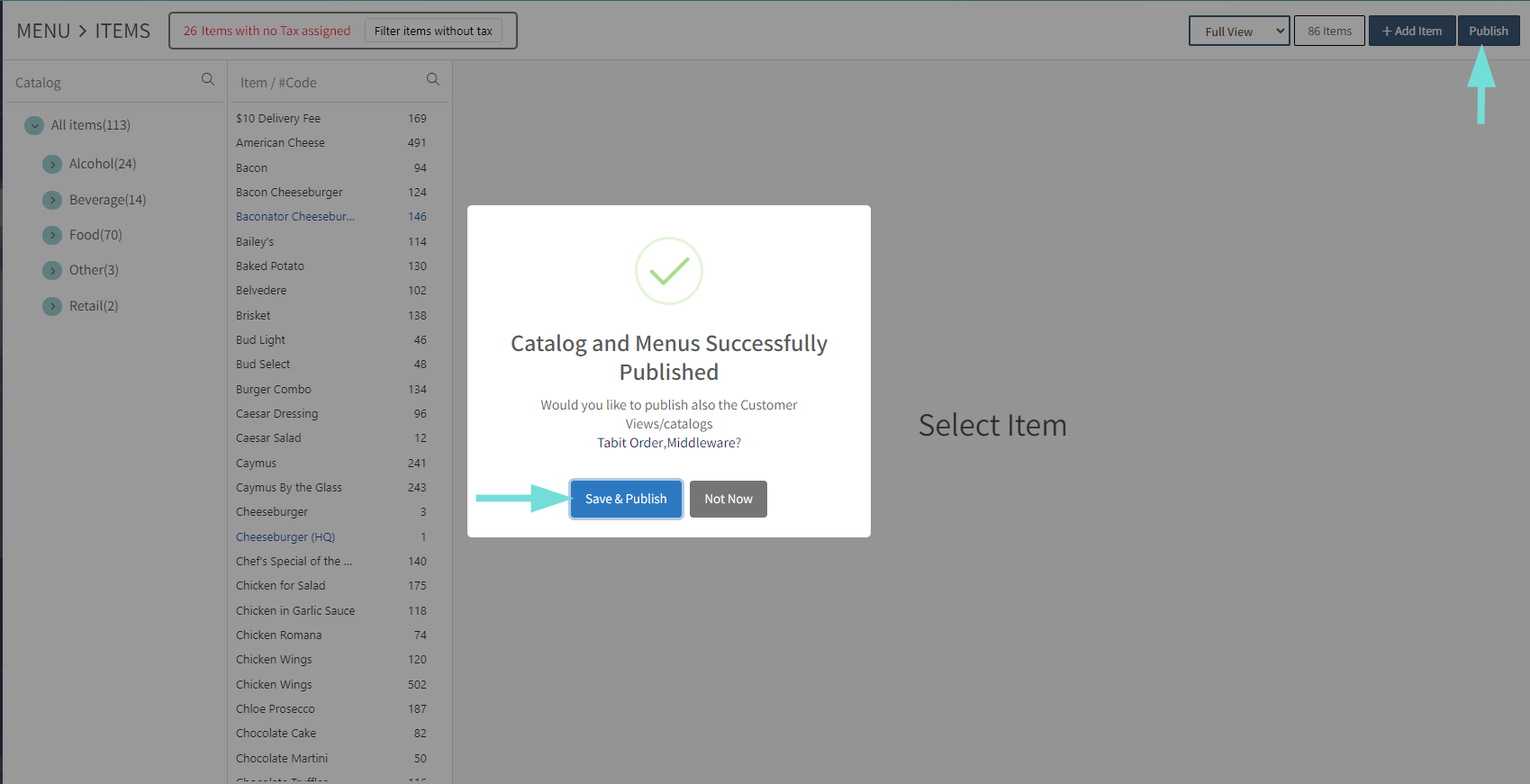Screen dimensions: 1530x784
Task: Expand the Beverage(14) category
Action: (52, 200)
